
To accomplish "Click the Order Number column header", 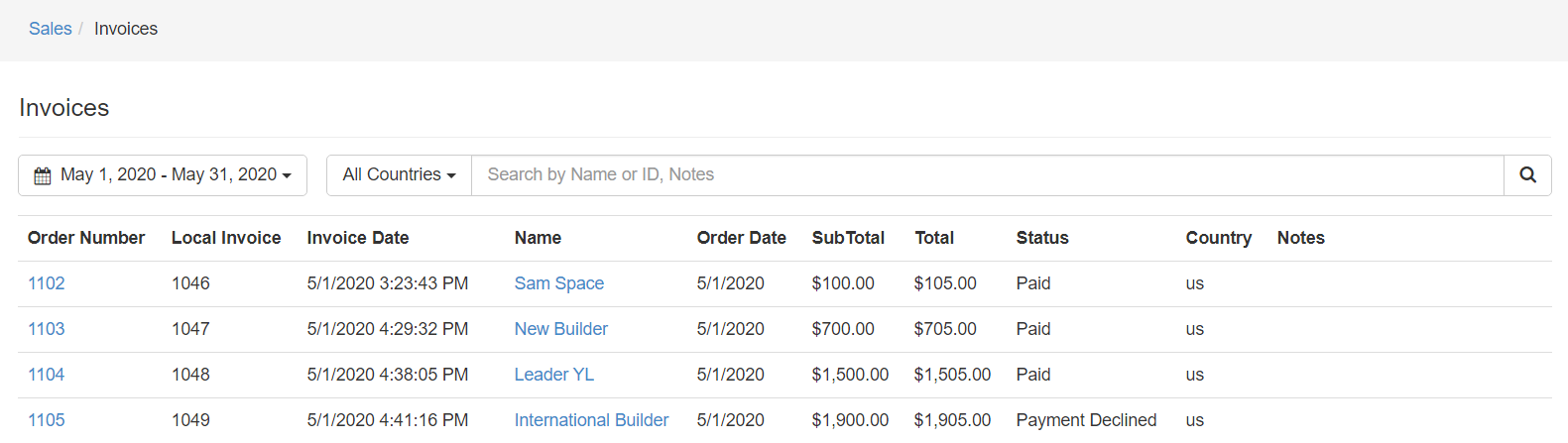I will pos(86,238).
